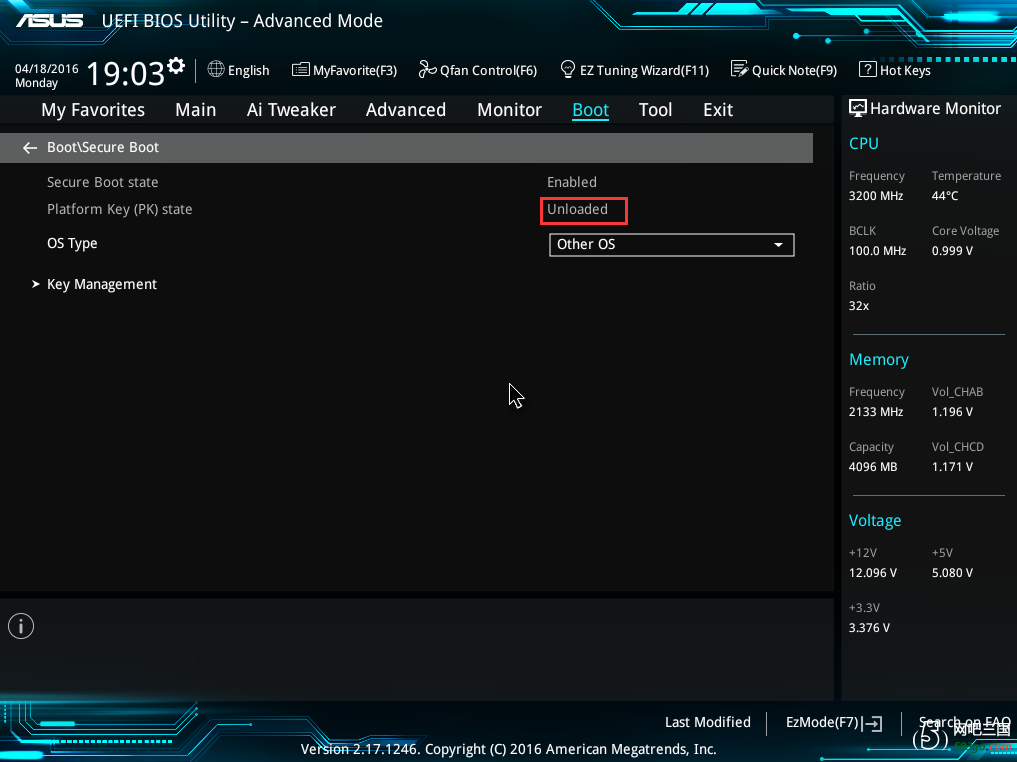Click the 4096 MB capacity value
This screenshot has height=762, width=1017.
click(x=873, y=467)
